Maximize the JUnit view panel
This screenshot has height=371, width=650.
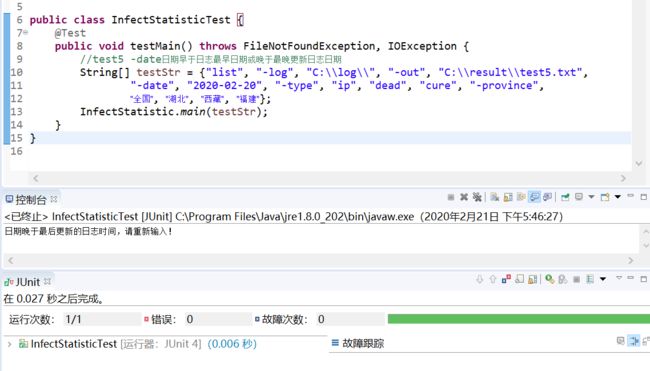(644, 279)
